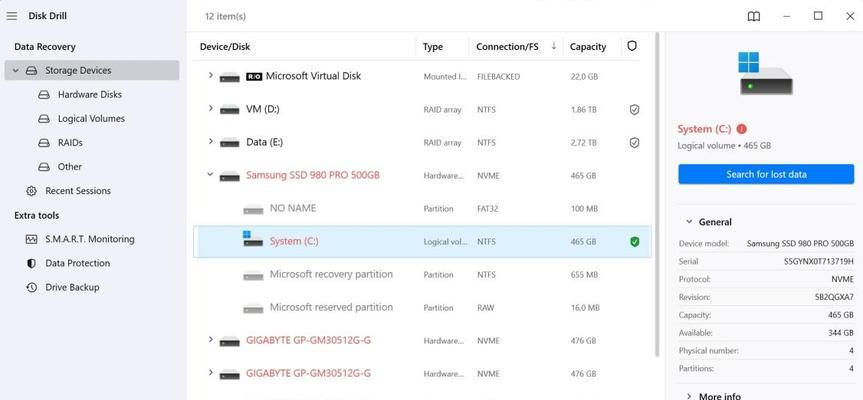This screenshot has height=400, width=863.
Task: Click the 2,72 TB capacity cell
Action: pyautogui.click(x=583, y=143)
